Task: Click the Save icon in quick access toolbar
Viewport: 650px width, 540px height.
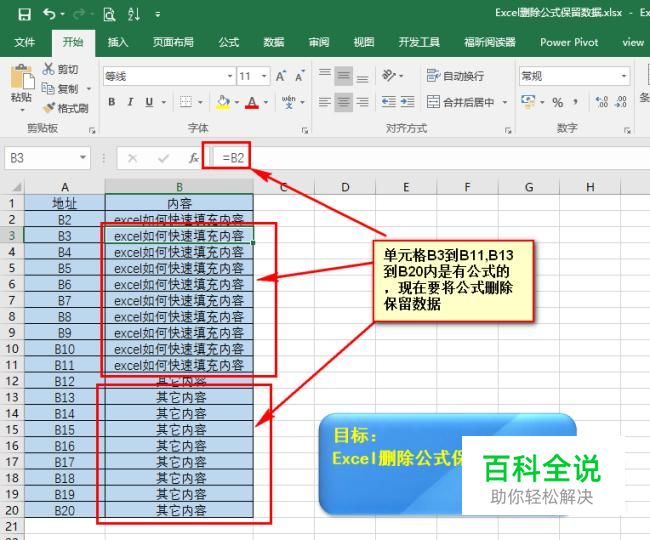Action: coord(24,15)
